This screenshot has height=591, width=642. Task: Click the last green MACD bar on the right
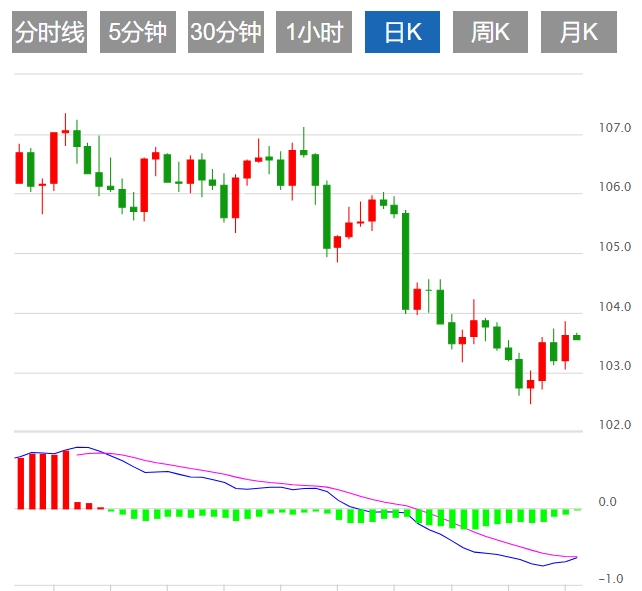click(577, 510)
